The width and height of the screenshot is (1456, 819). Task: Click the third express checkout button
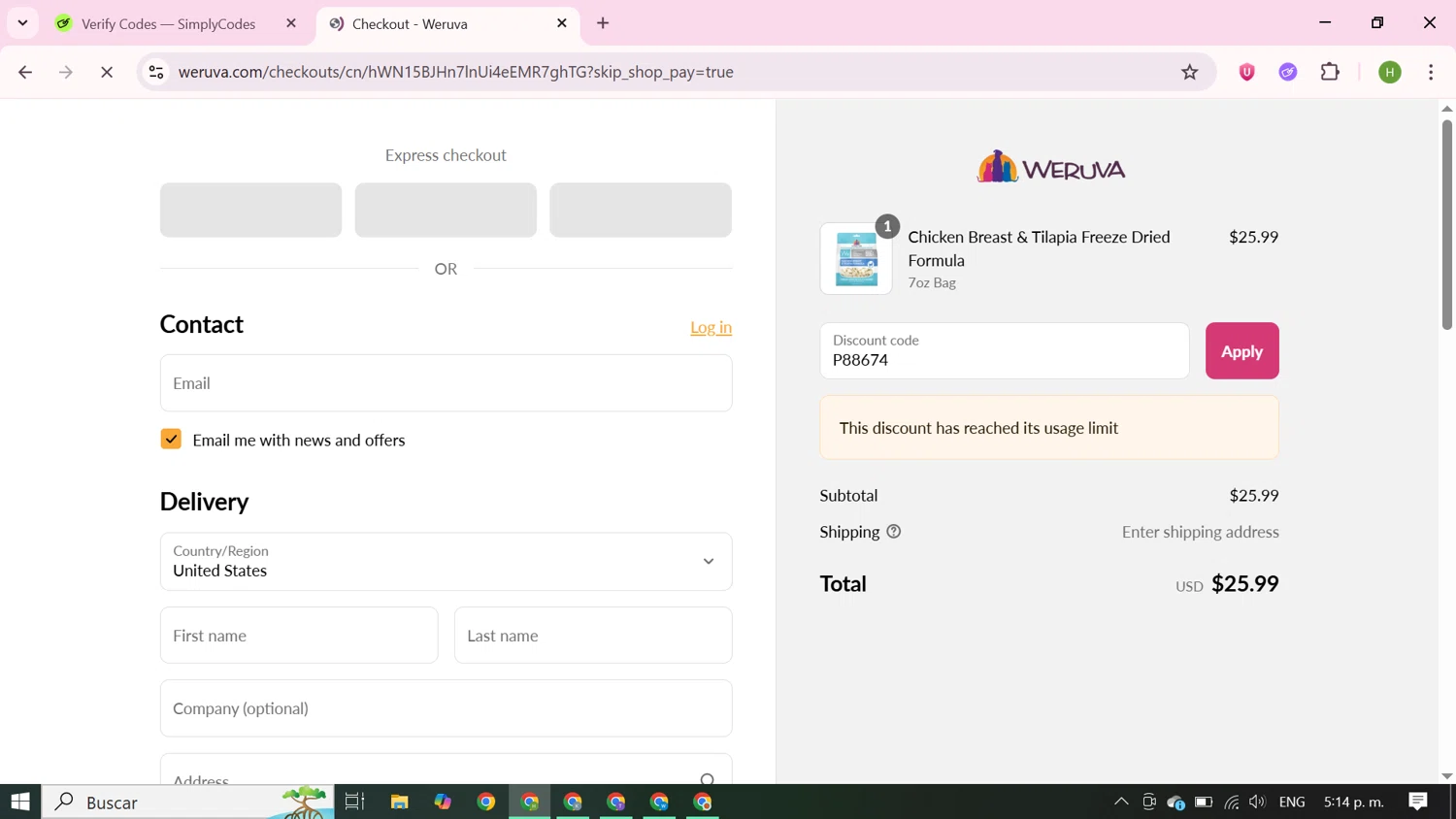point(641,210)
